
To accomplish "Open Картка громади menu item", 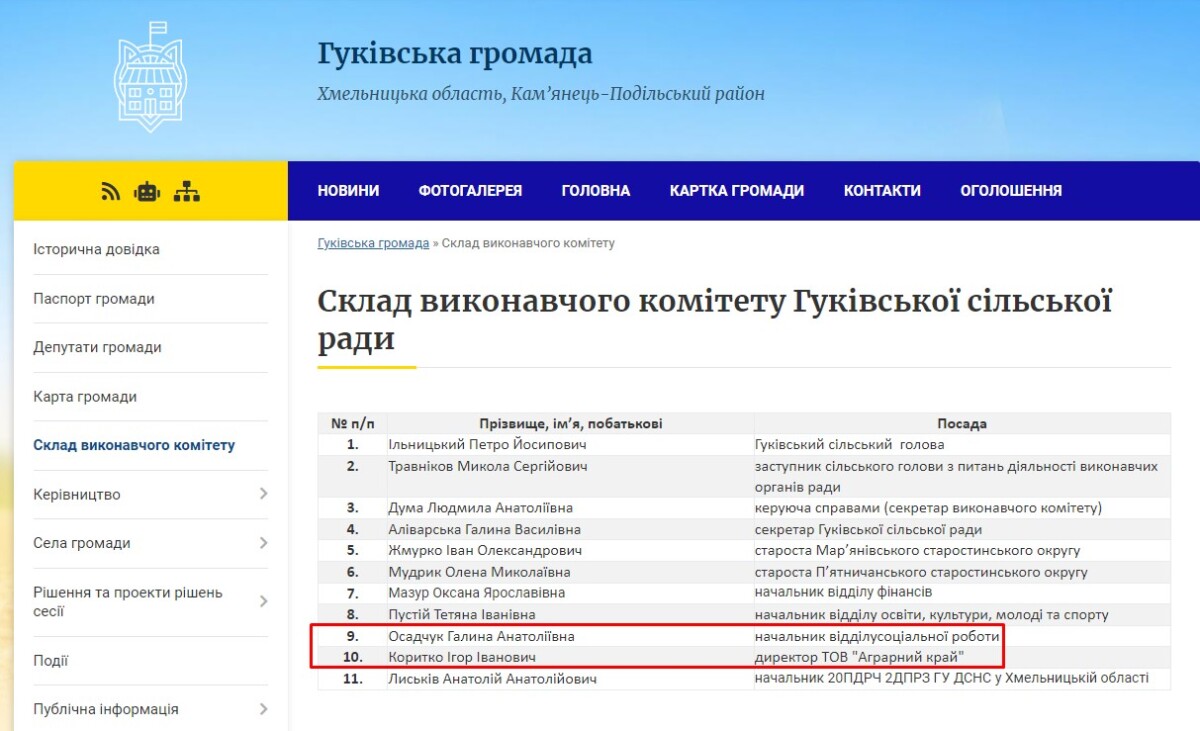I will tap(736, 191).
